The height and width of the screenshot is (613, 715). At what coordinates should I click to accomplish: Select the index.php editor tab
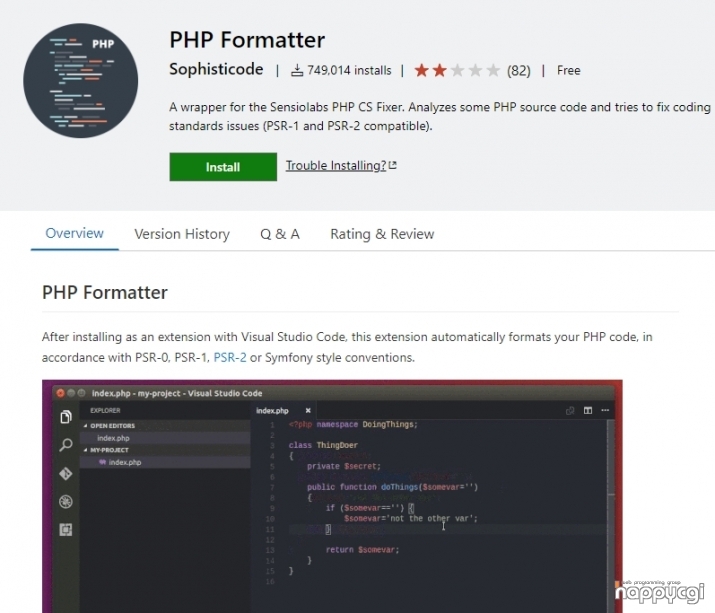coord(283,410)
